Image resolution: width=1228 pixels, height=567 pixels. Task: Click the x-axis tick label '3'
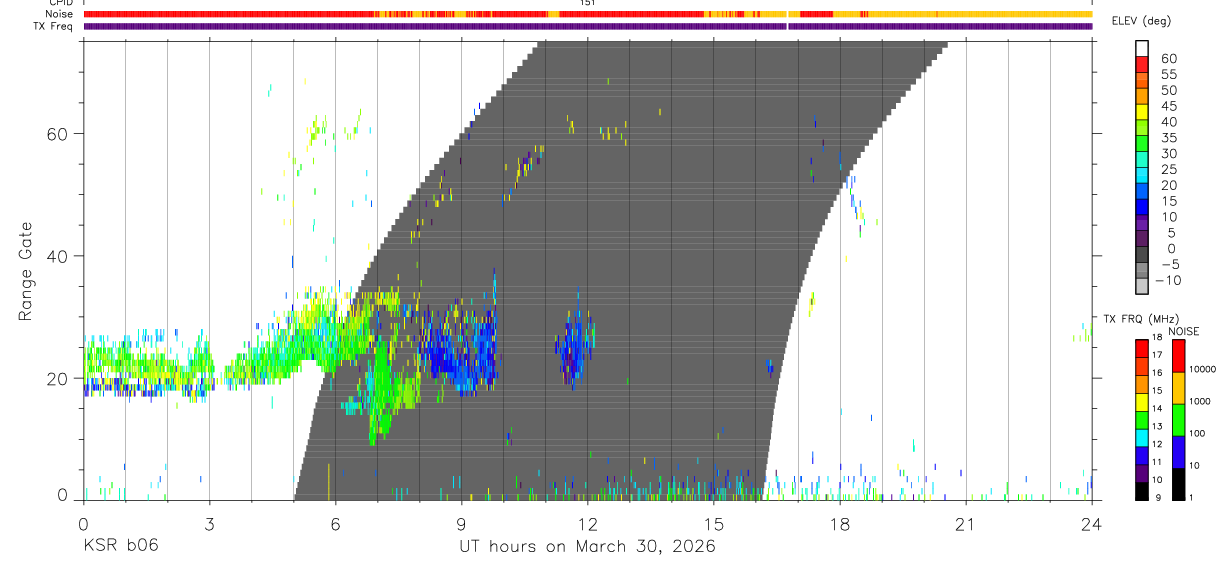pyautogui.click(x=209, y=524)
